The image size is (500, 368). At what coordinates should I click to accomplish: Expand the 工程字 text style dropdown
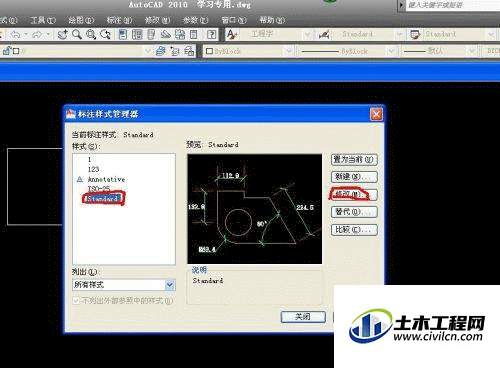point(308,34)
